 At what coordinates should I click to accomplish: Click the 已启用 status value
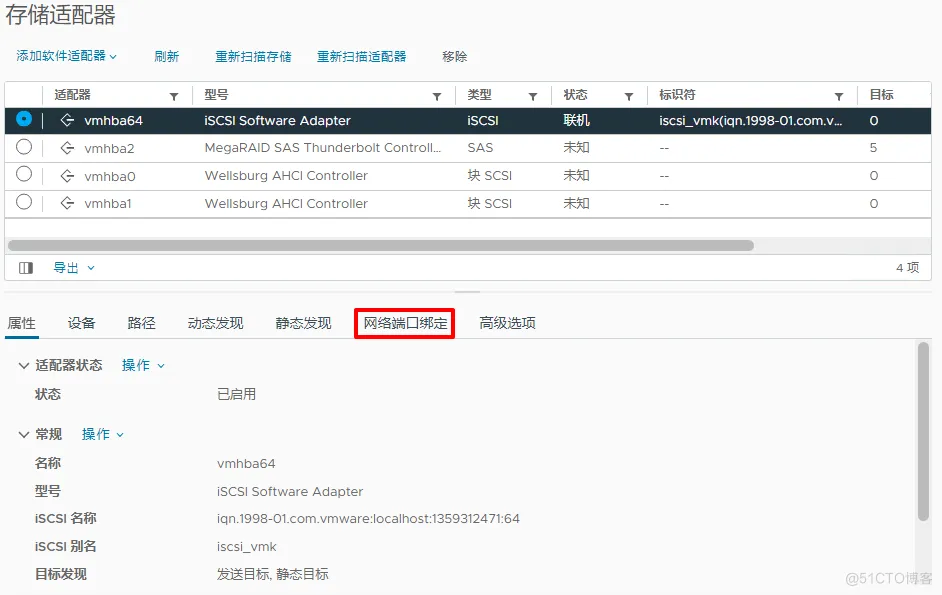pos(236,394)
